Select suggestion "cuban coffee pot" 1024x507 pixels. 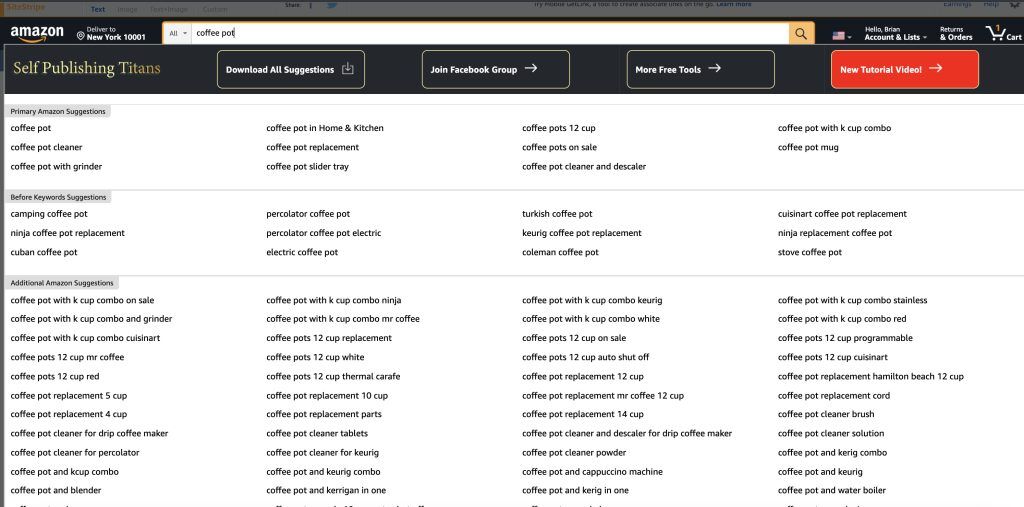point(44,252)
